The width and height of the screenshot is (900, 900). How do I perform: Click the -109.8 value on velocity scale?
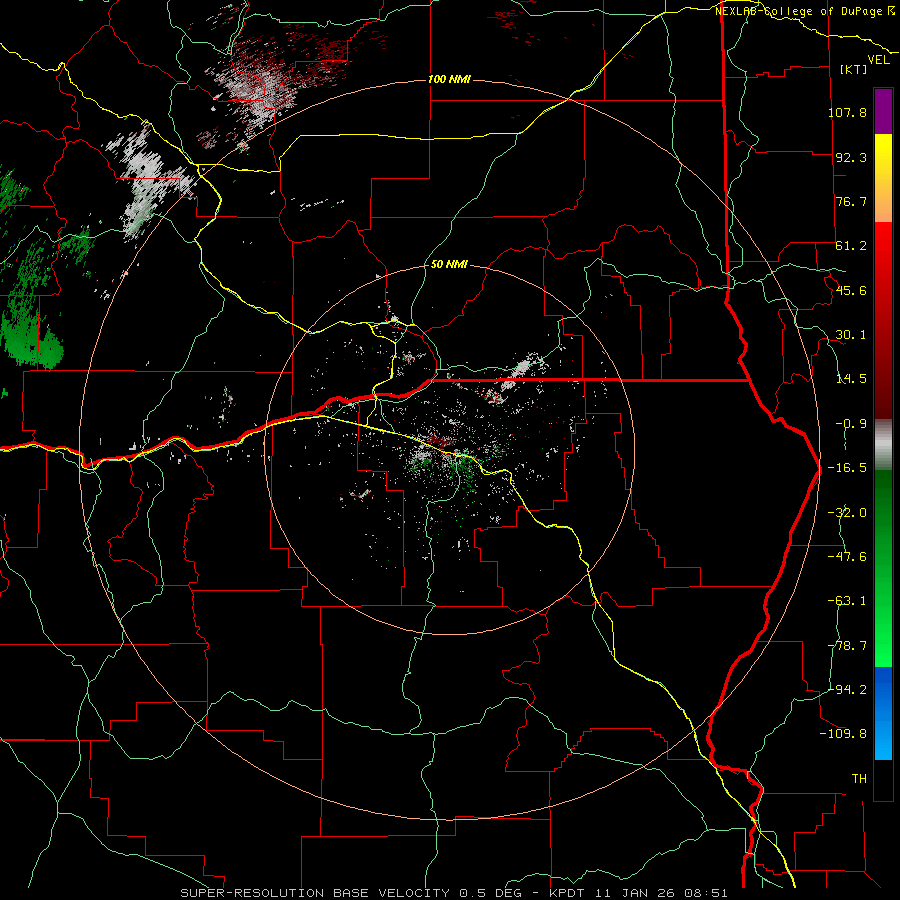tap(843, 734)
